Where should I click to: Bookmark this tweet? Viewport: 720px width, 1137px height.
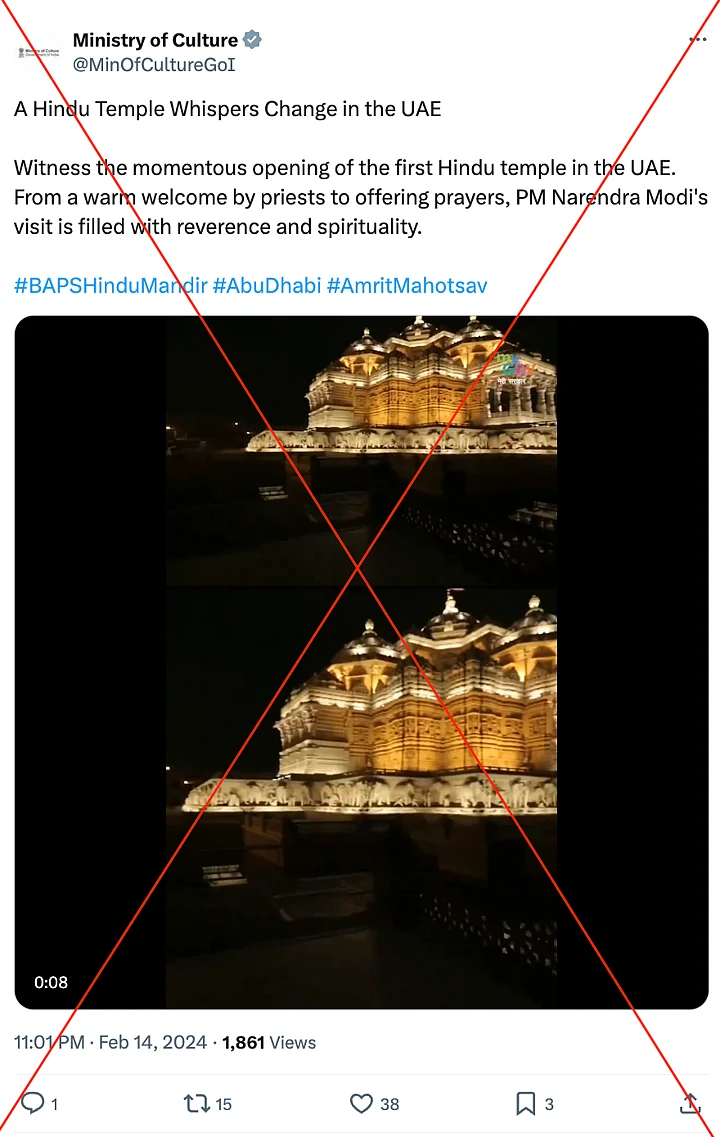tap(526, 1104)
